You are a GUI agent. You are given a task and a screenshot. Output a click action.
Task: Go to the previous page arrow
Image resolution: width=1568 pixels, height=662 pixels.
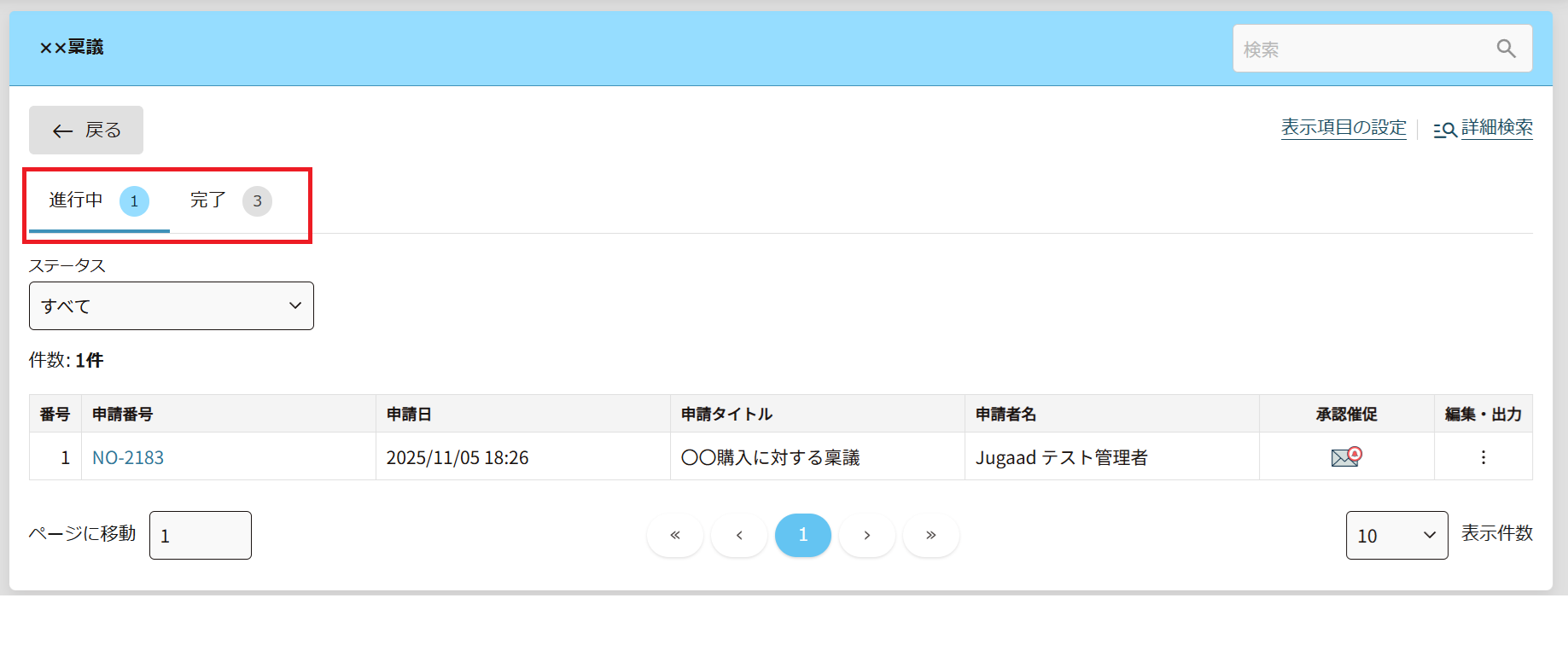tap(739, 535)
